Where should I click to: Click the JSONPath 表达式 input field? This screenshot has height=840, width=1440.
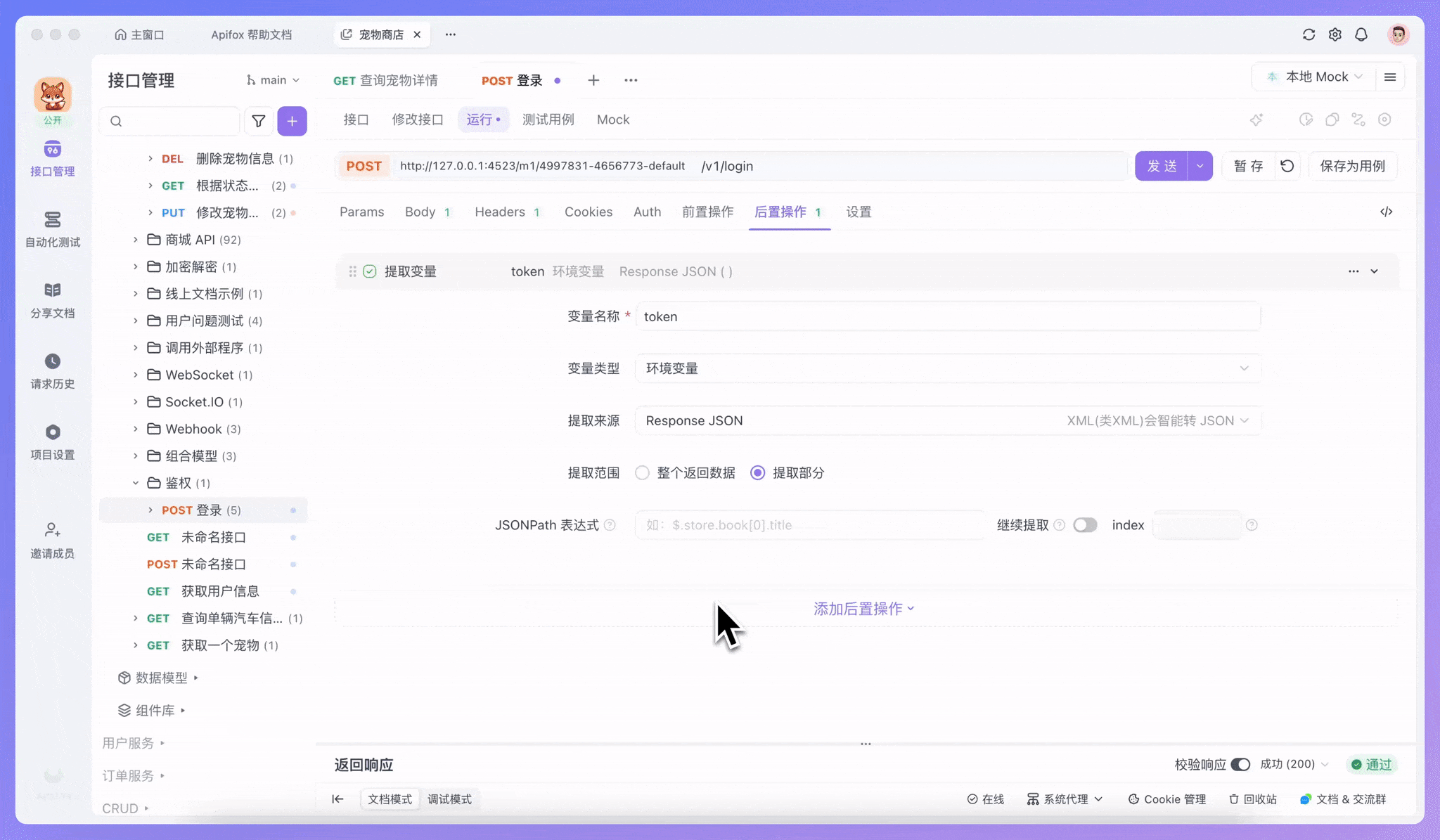pos(809,525)
